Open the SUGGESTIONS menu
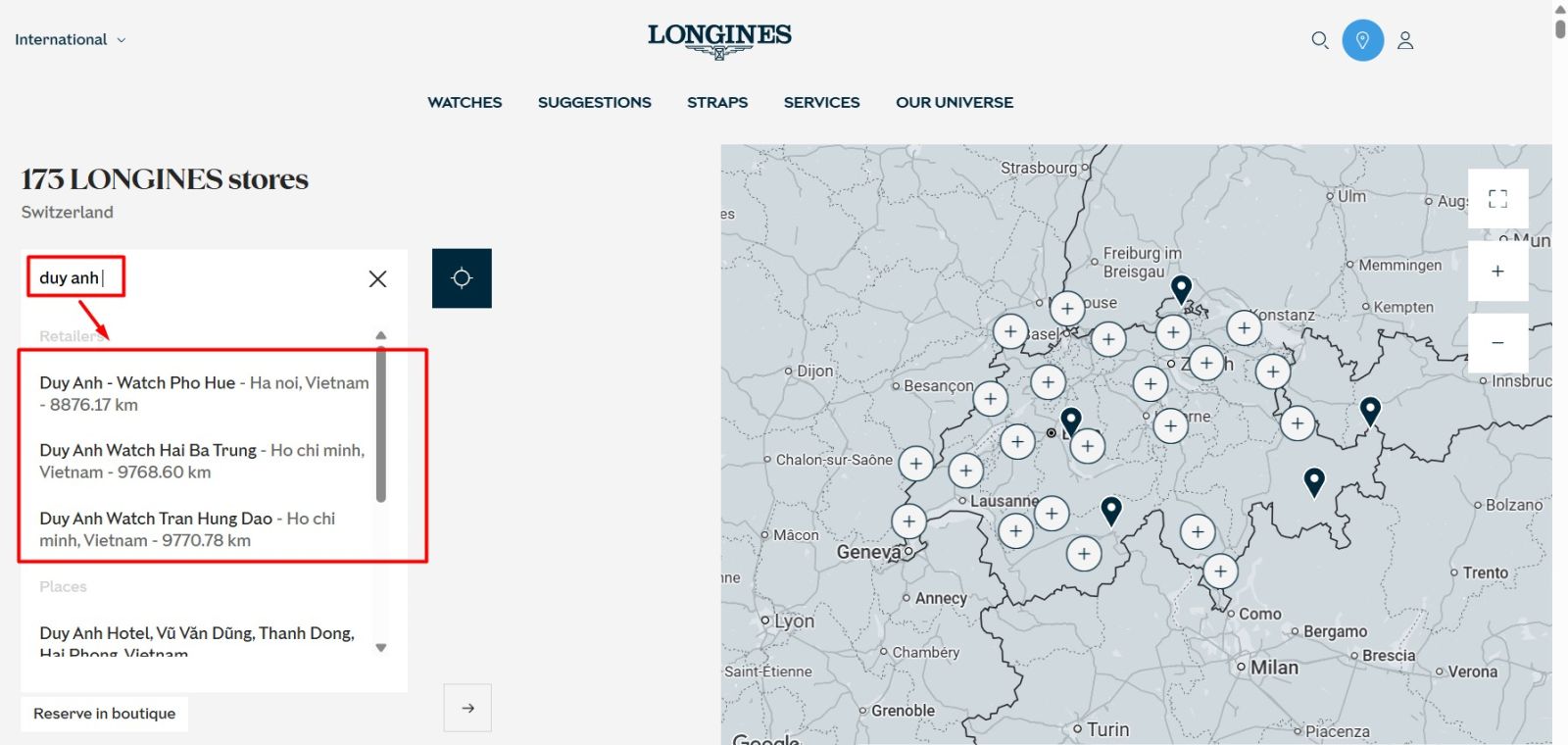Screen dimensions: 1568x745 594,102
